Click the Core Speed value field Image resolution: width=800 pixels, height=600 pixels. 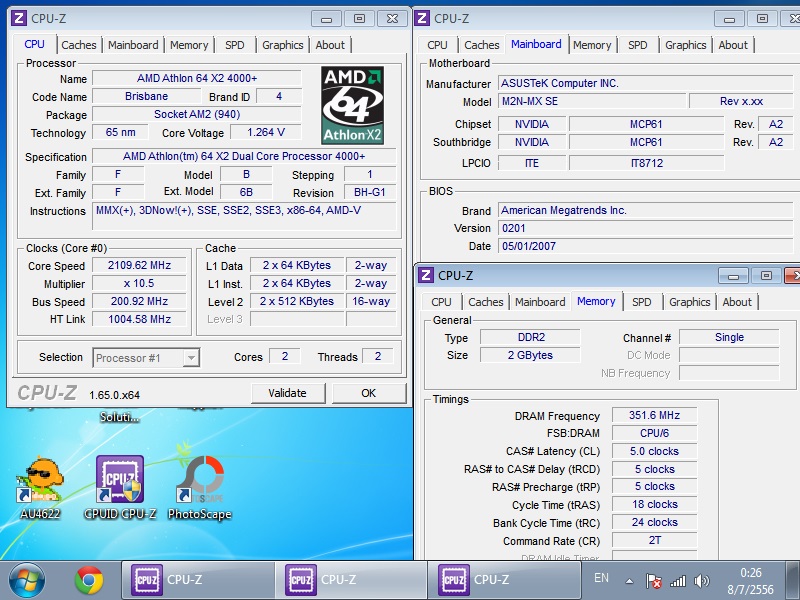(x=138, y=266)
